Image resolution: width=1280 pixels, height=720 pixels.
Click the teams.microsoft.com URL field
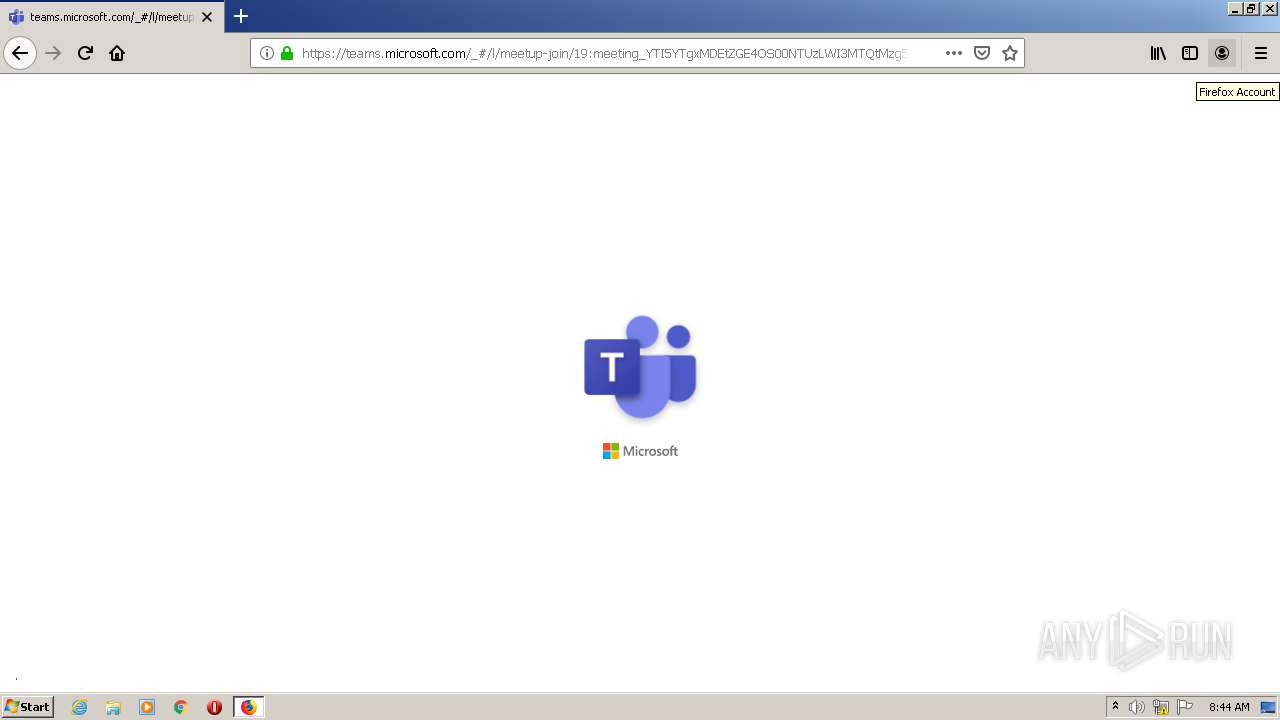click(x=604, y=53)
